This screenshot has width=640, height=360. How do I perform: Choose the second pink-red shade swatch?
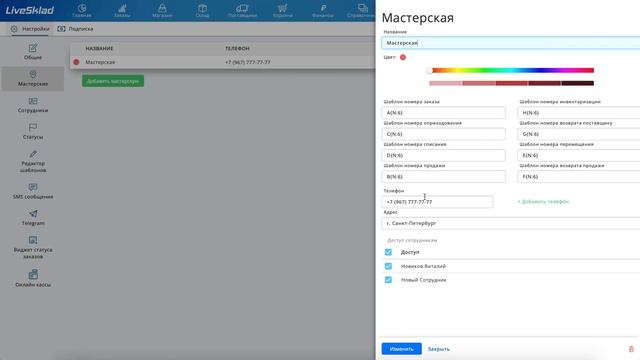click(478, 83)
